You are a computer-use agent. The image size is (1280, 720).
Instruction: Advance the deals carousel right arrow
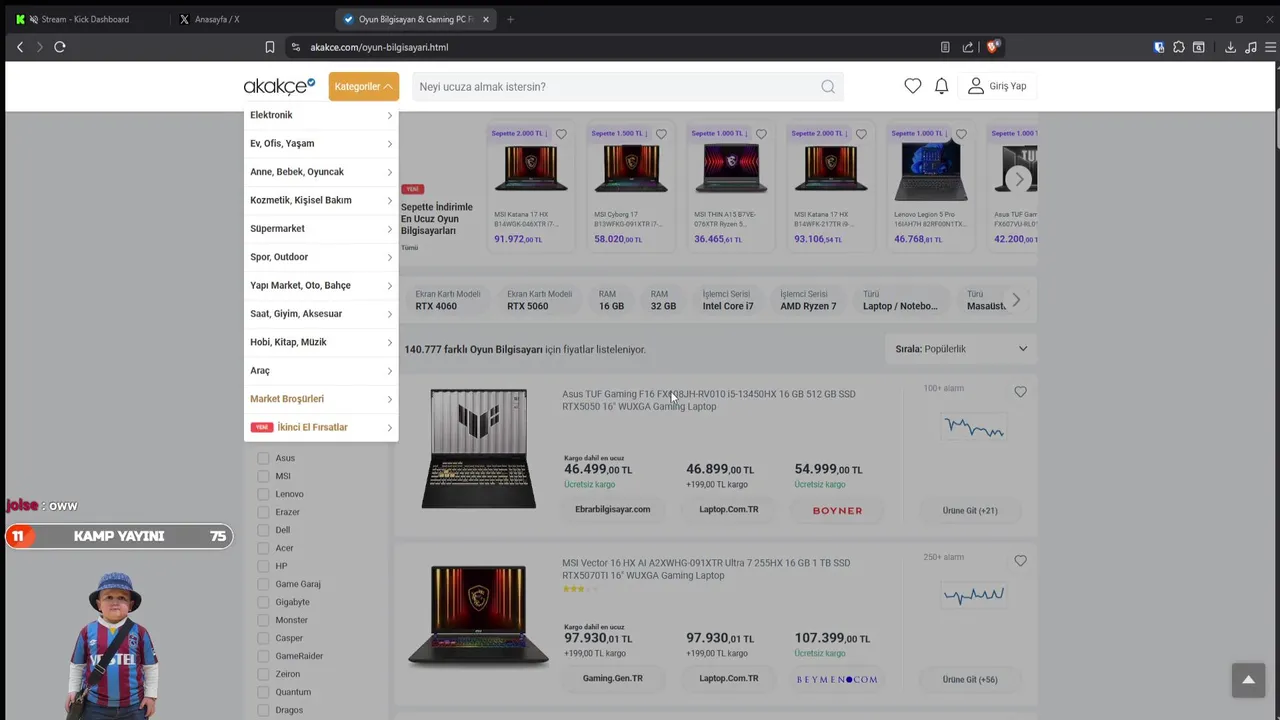point(1018,179)
